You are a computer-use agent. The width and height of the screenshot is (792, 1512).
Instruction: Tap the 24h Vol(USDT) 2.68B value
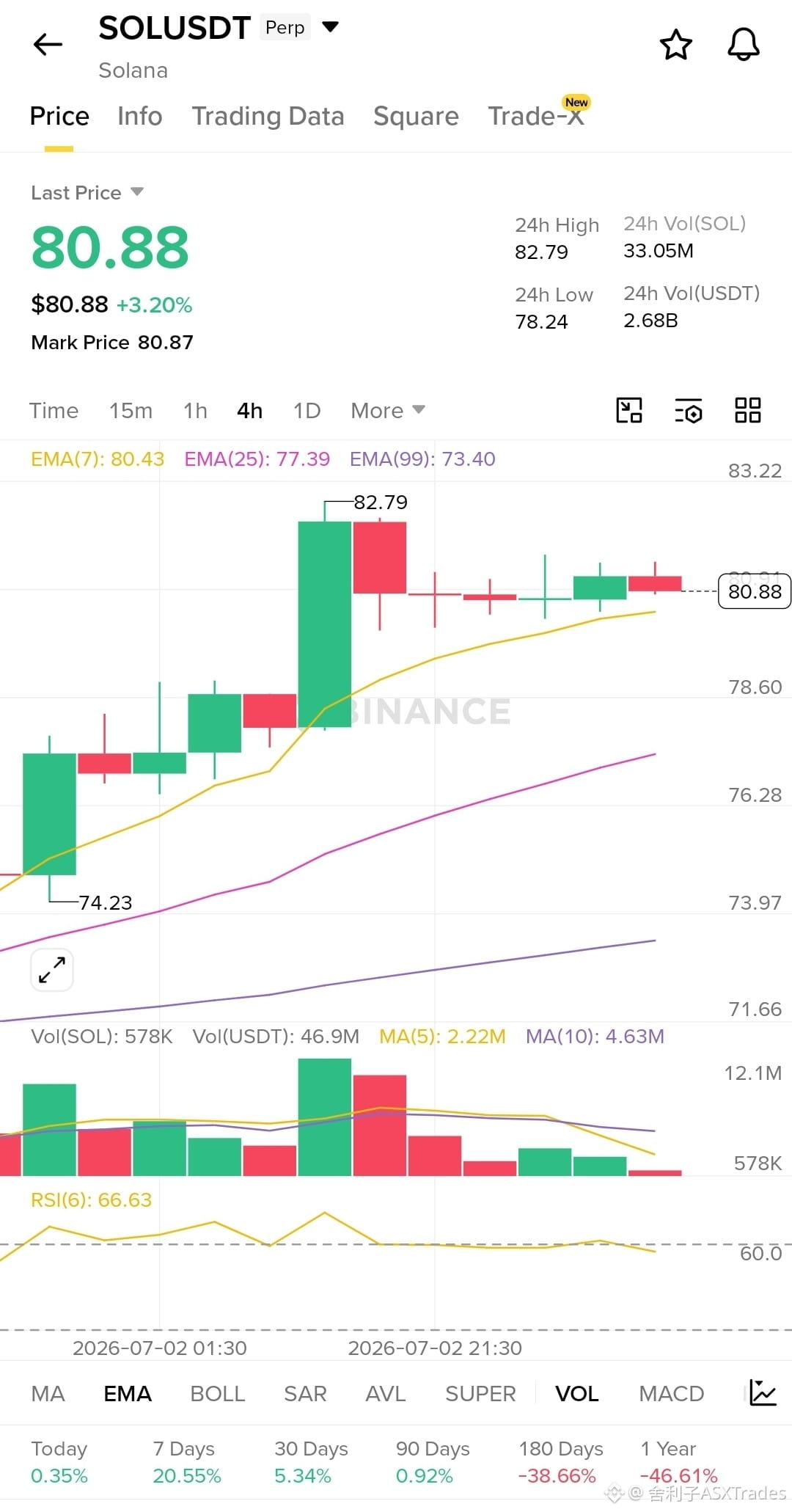[650, 320]
